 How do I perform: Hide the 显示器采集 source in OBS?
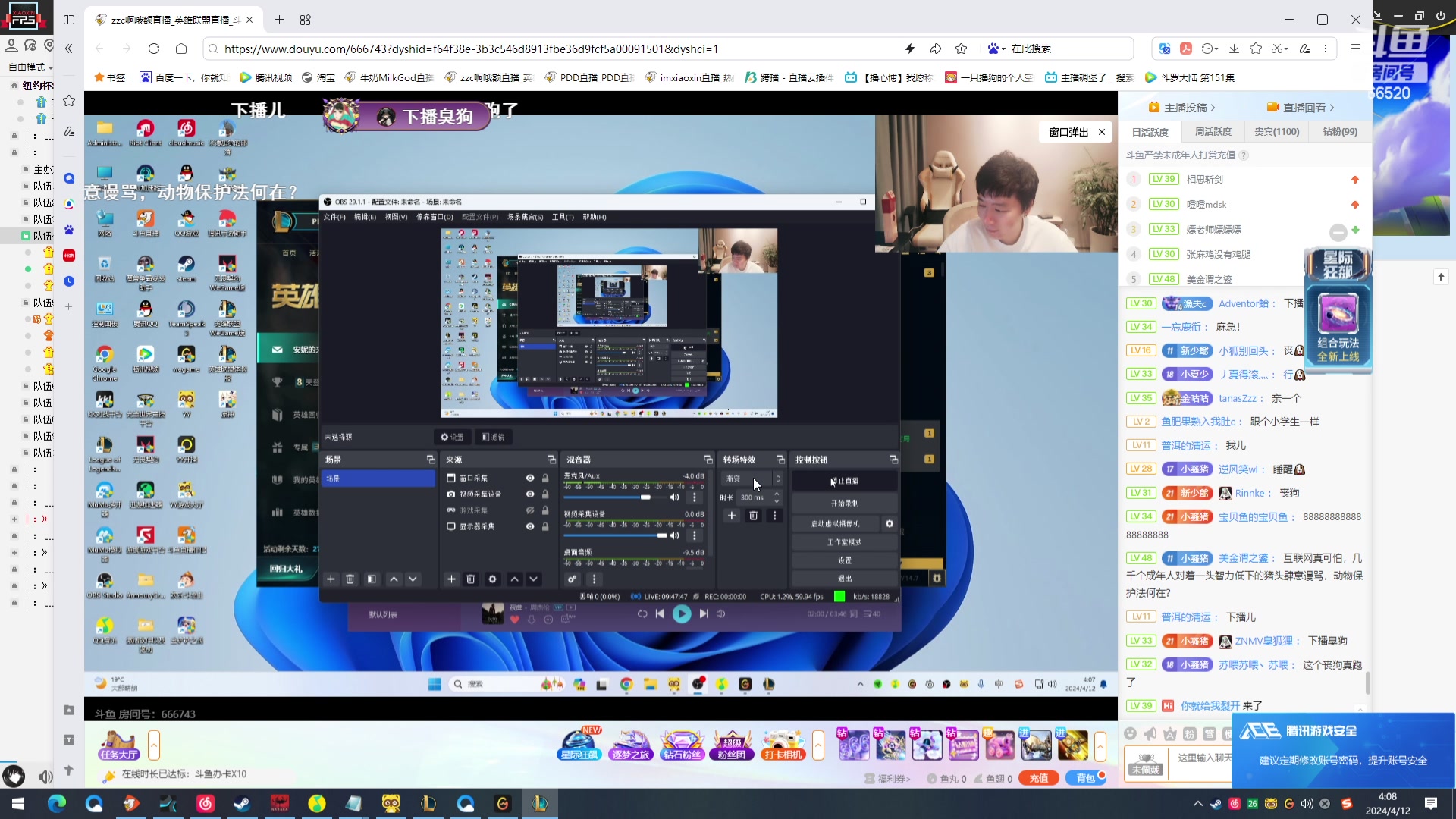[530, 526]
